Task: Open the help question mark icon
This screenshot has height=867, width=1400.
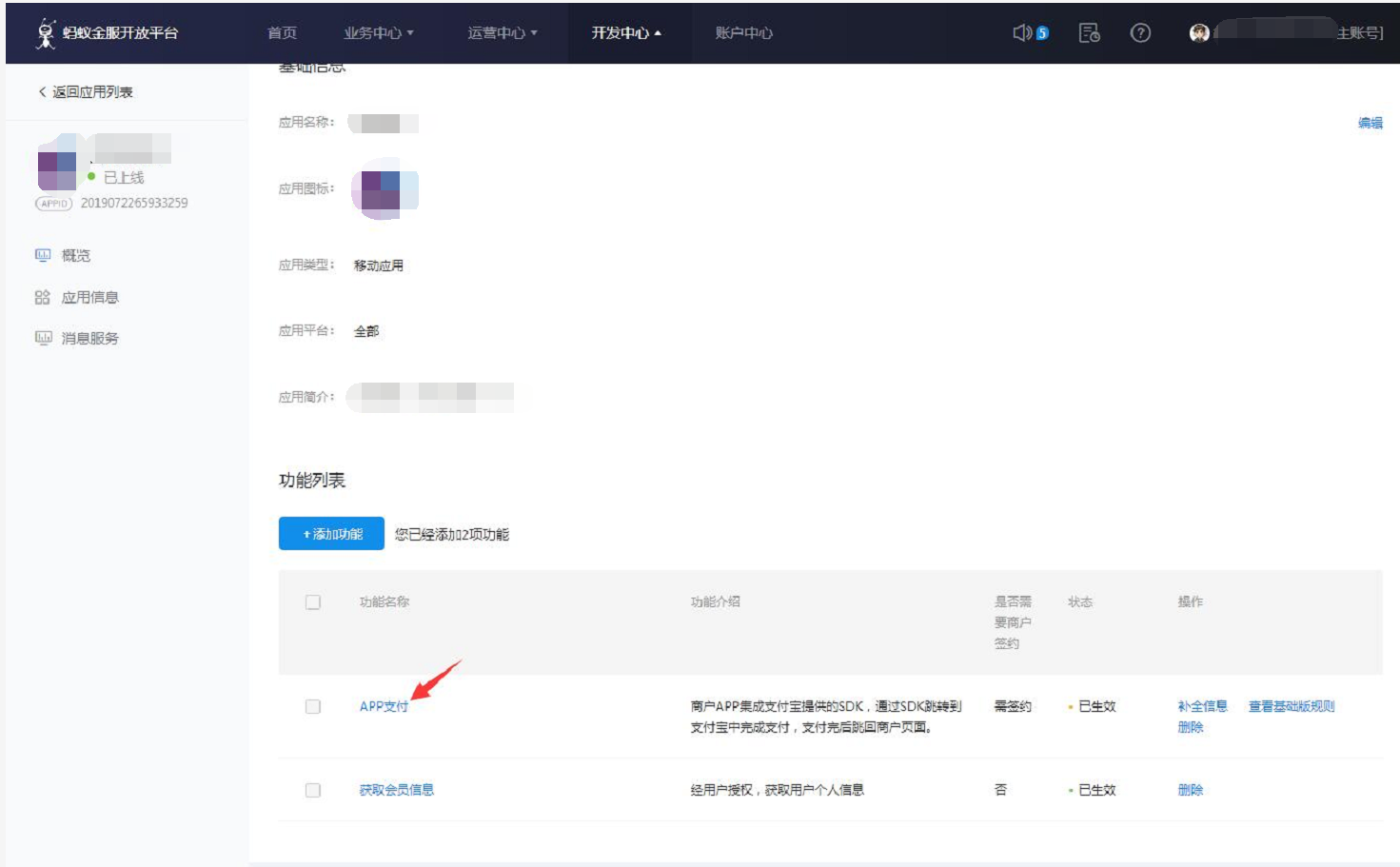Action: click(x=1140, y=33)
